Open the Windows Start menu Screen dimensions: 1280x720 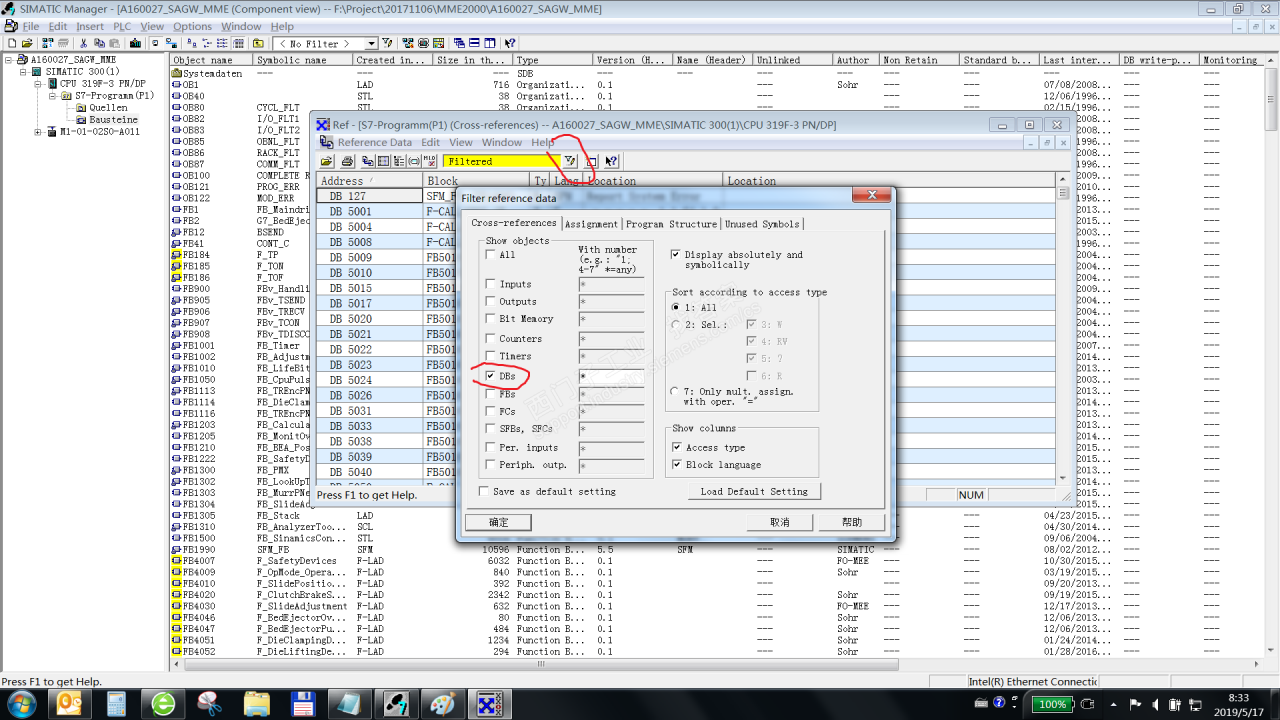(20, 704)
